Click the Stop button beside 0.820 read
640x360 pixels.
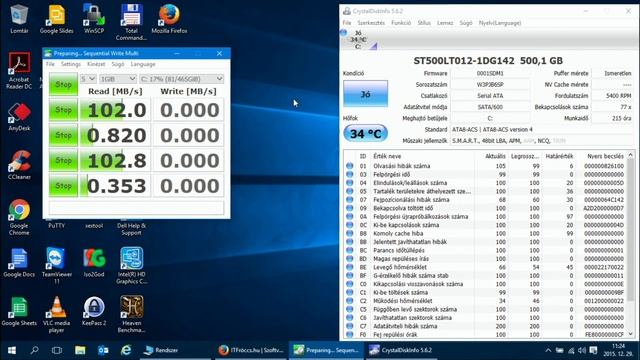[x=63, y=135]
